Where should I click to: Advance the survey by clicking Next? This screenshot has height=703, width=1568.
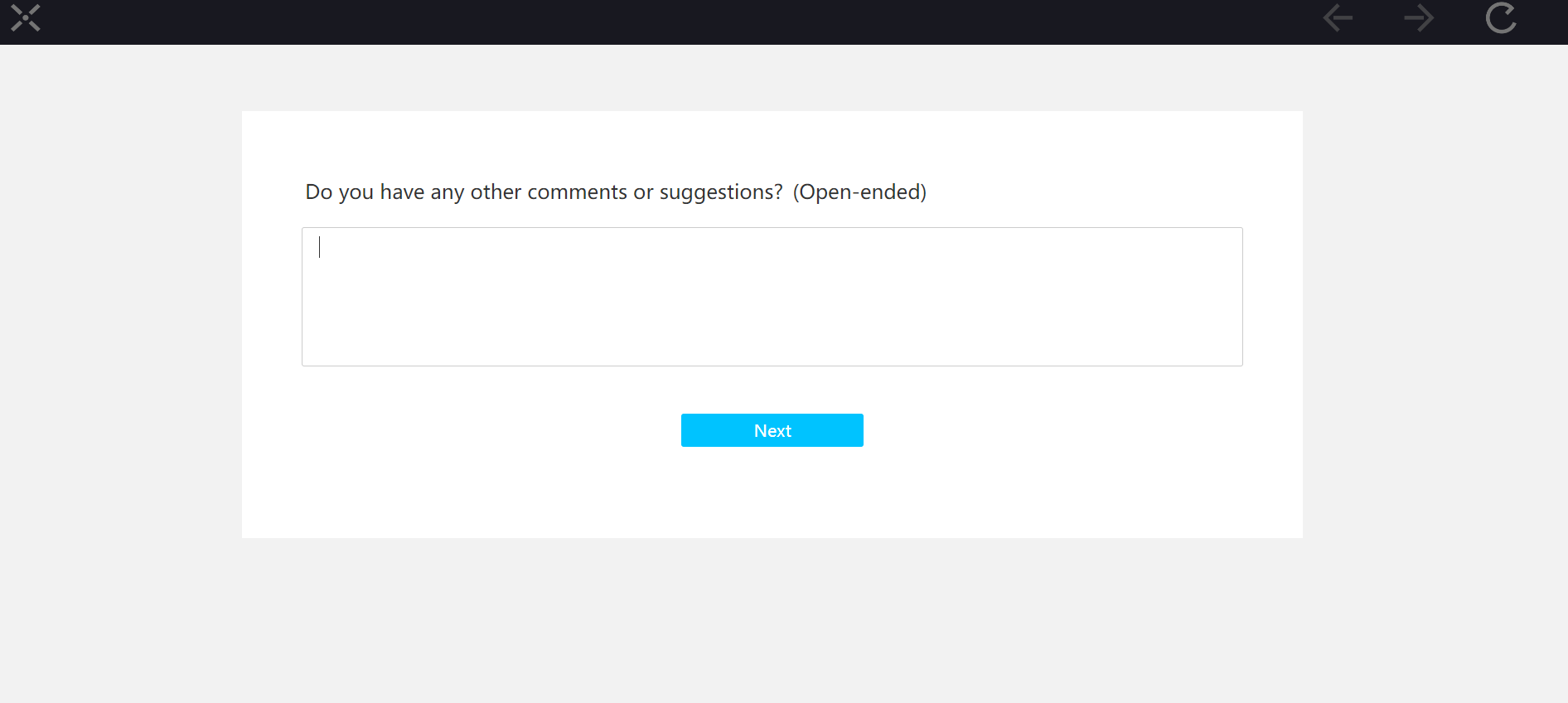(772, 430)
